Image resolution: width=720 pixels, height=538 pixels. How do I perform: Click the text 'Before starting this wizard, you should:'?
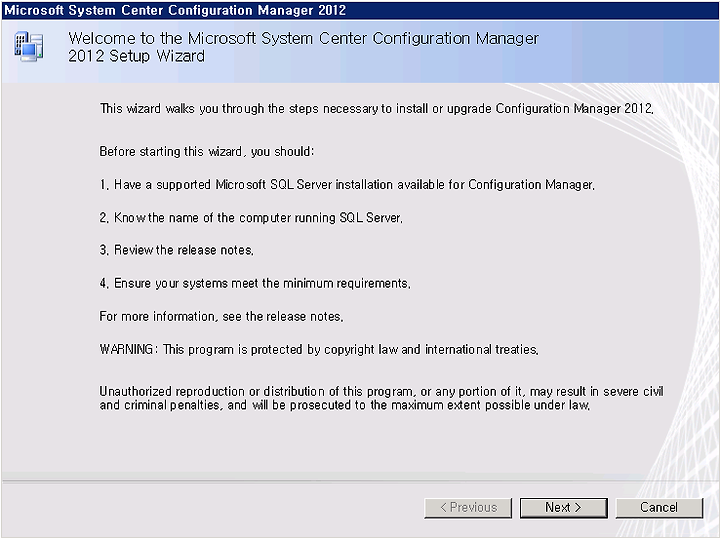point(207,151)
